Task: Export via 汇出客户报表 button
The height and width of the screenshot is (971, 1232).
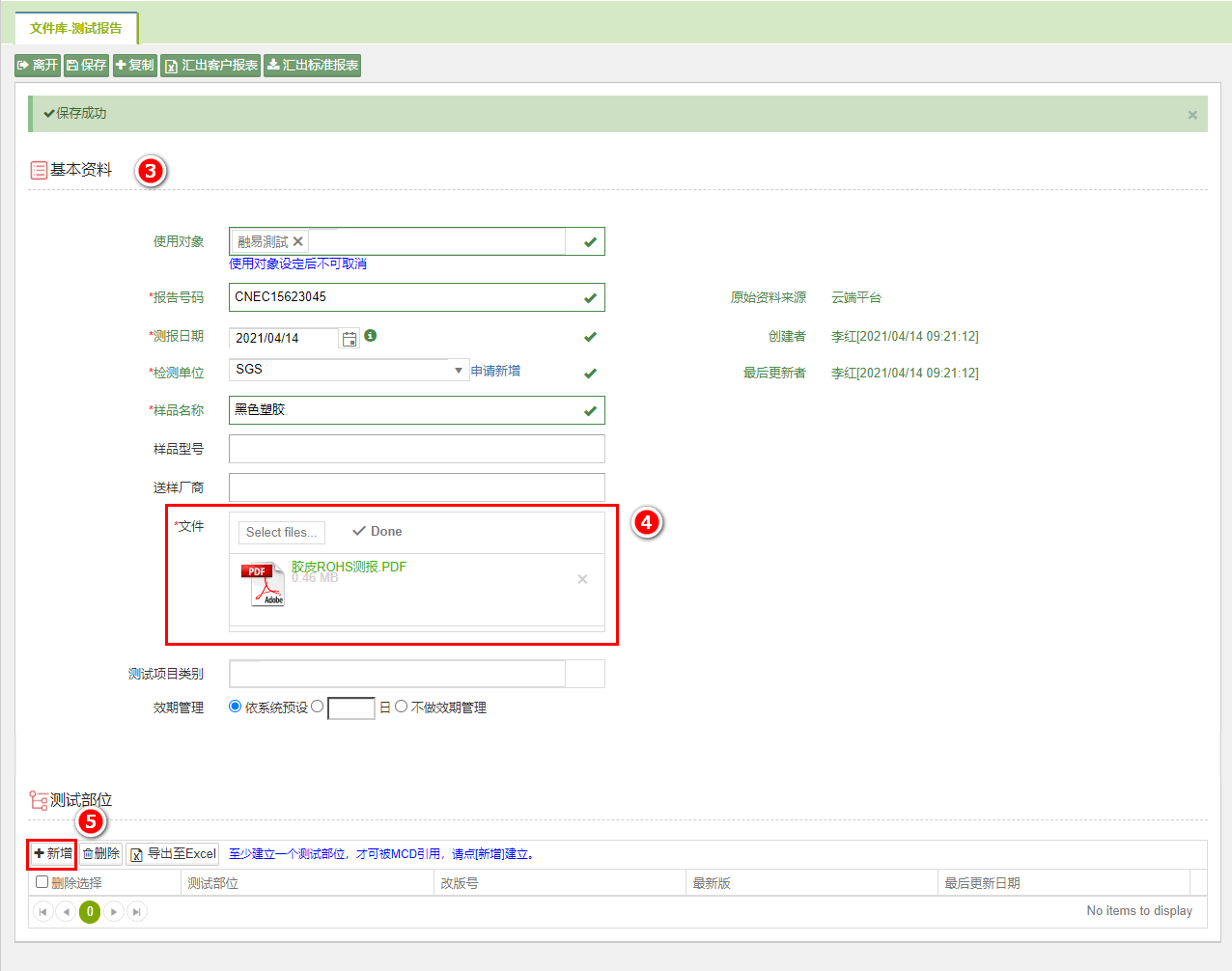Action: (x=210, y=66)
